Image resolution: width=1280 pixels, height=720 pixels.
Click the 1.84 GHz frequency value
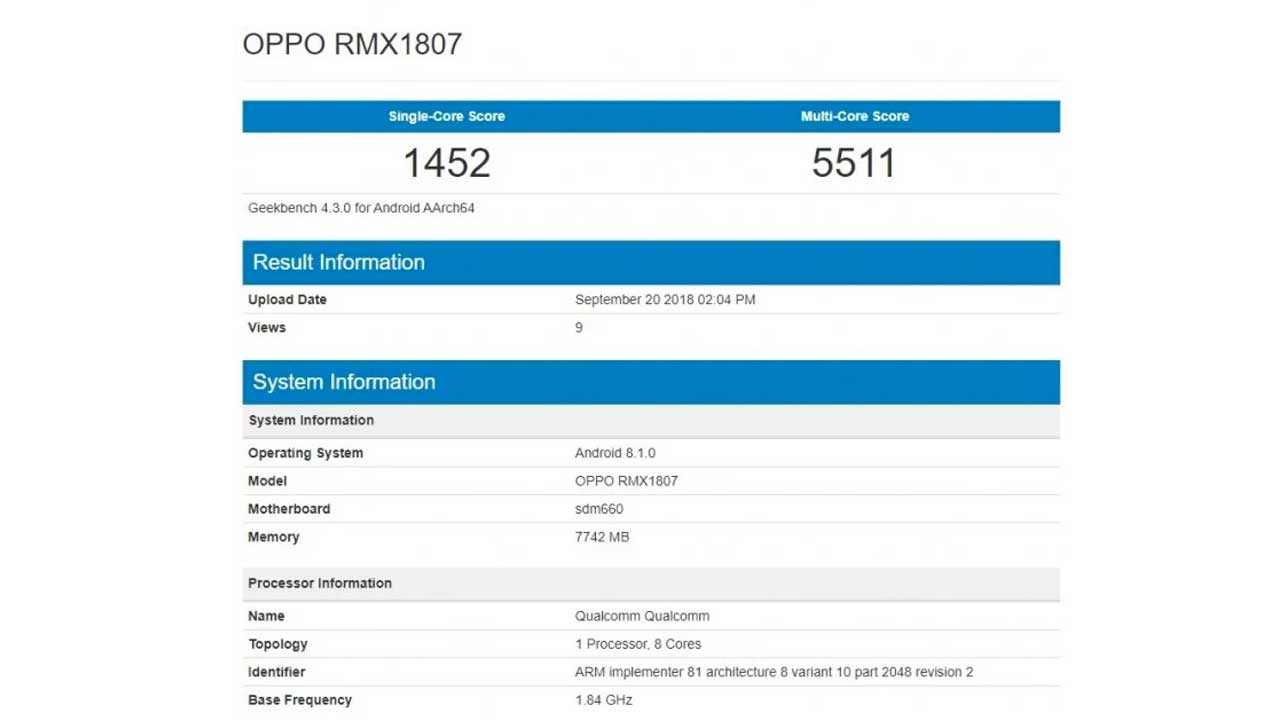point(604,700)
